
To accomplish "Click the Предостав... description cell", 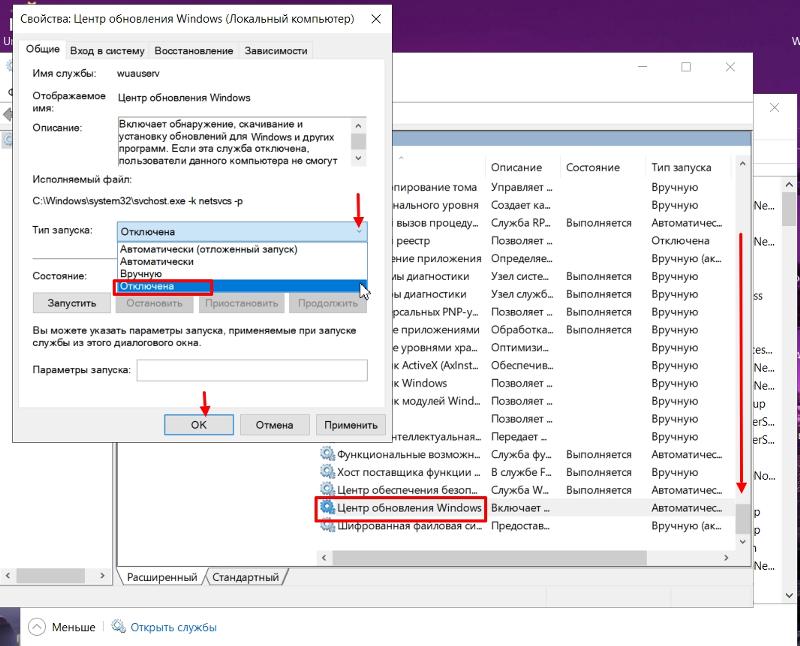I will coord(520,526).
